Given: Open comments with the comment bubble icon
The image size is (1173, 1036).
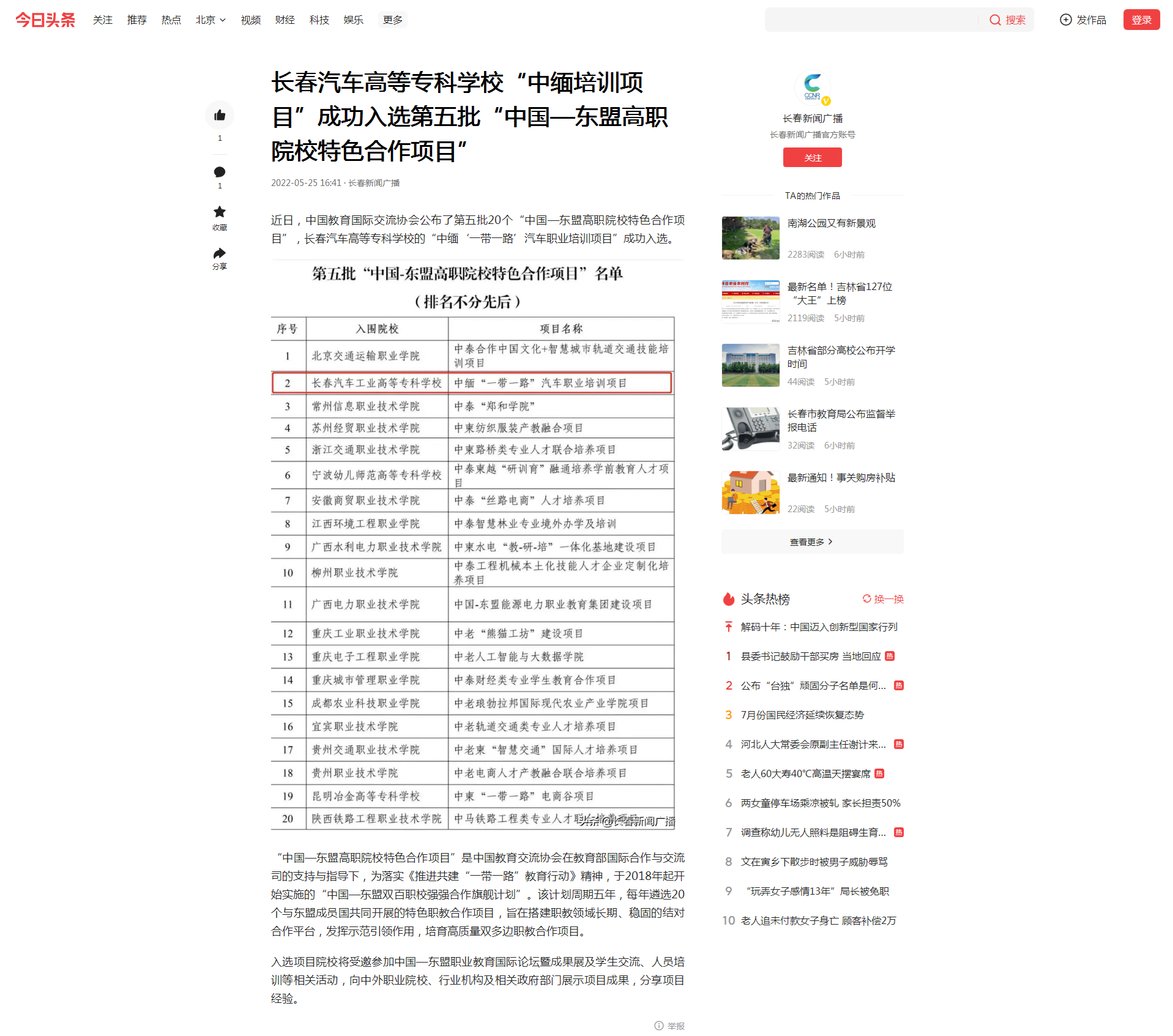Looking at the screenshot, I should (219, 172).
